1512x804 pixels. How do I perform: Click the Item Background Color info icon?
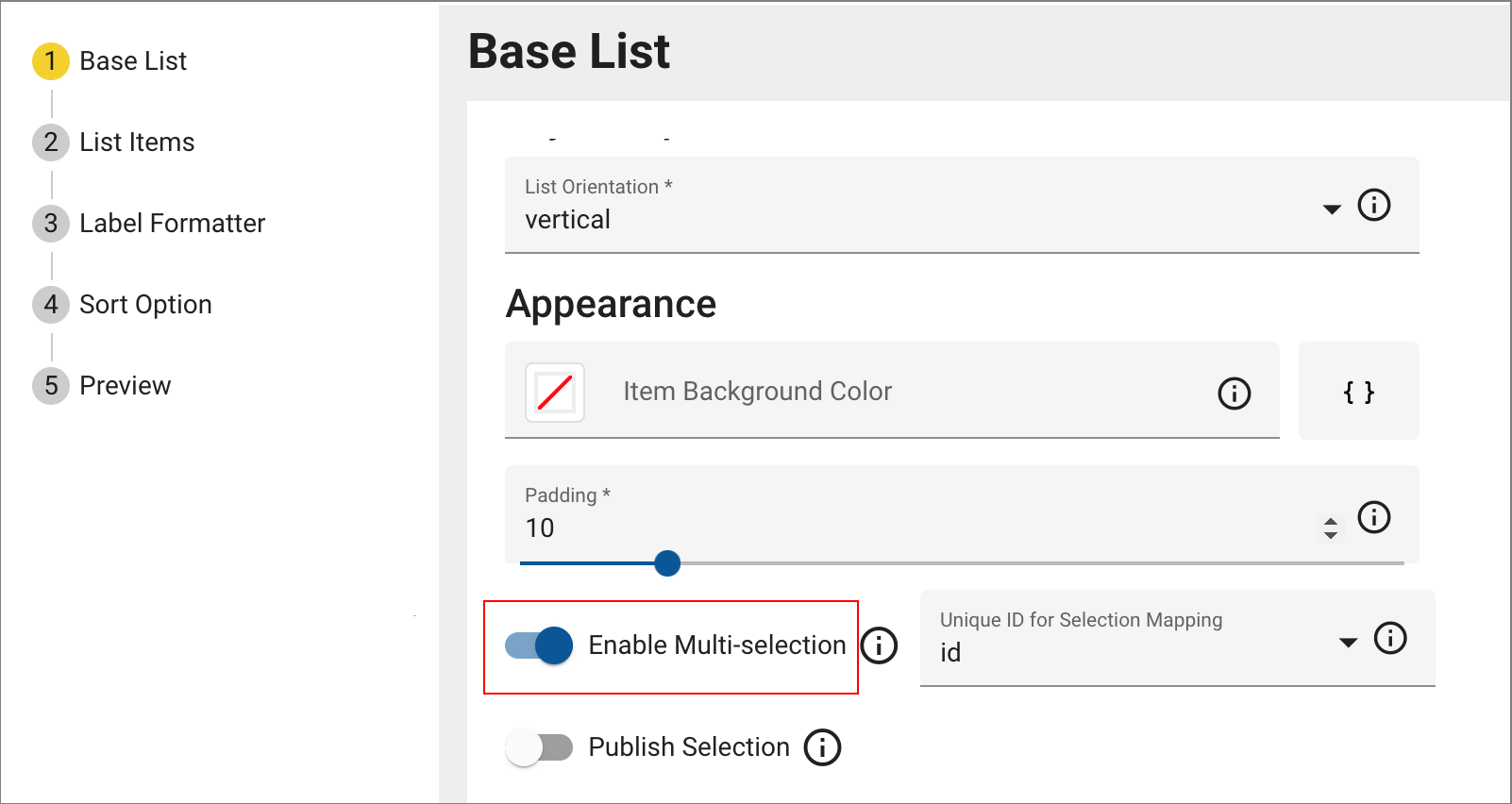pyautogui.click(x=1234, y=393)
